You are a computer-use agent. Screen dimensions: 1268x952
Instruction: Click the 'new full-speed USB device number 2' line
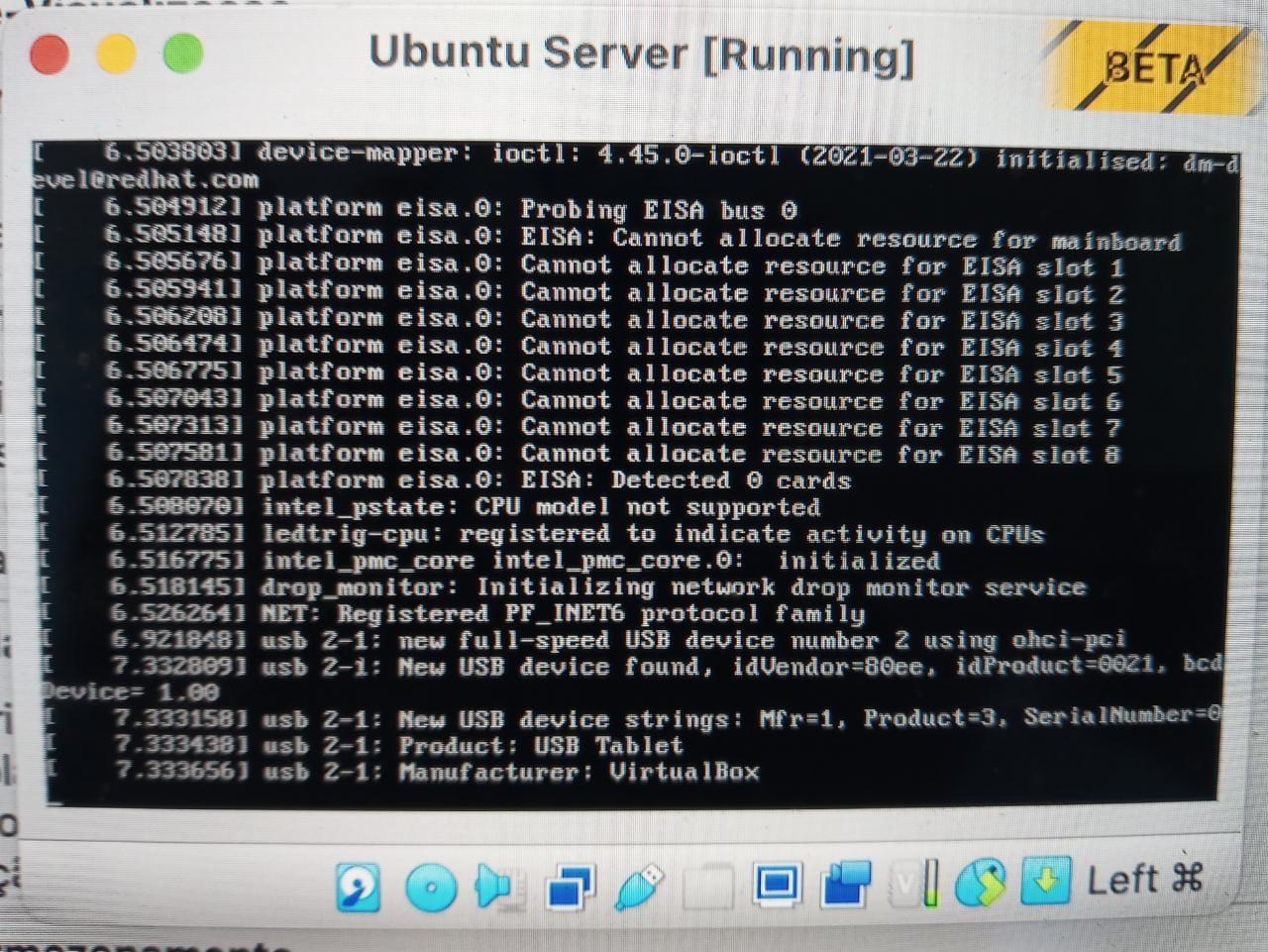point(583,641)
